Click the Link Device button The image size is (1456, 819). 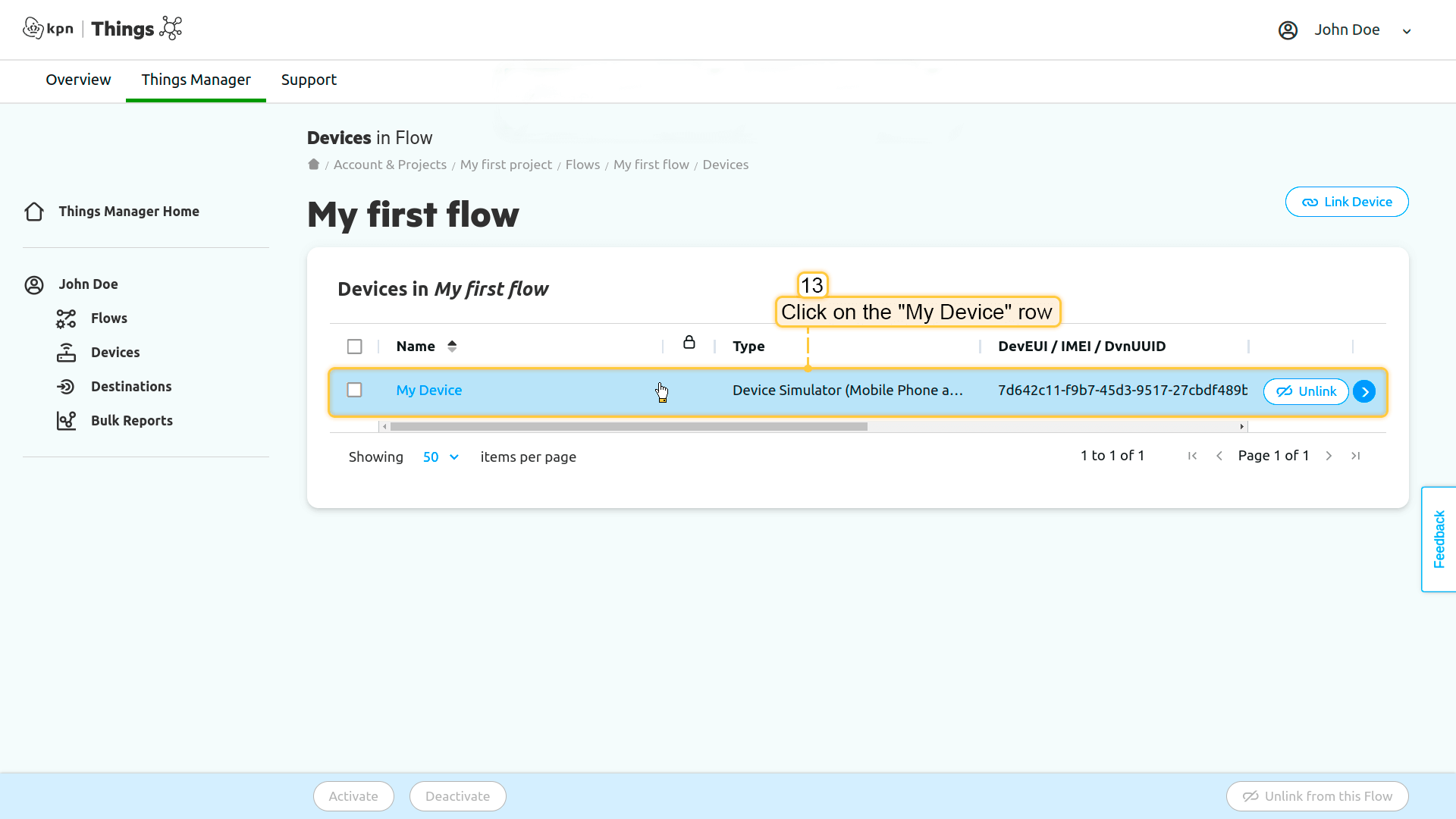click(x=1346, y=202)
